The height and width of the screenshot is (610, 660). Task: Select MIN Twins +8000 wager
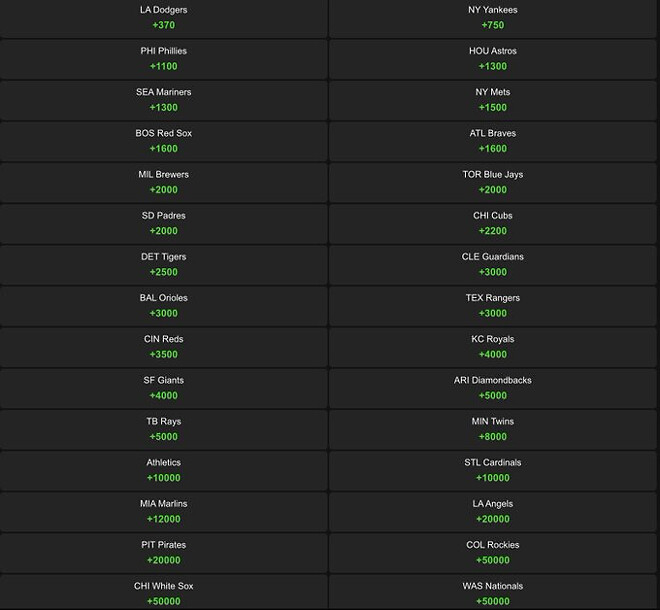[x=493, y=429]
